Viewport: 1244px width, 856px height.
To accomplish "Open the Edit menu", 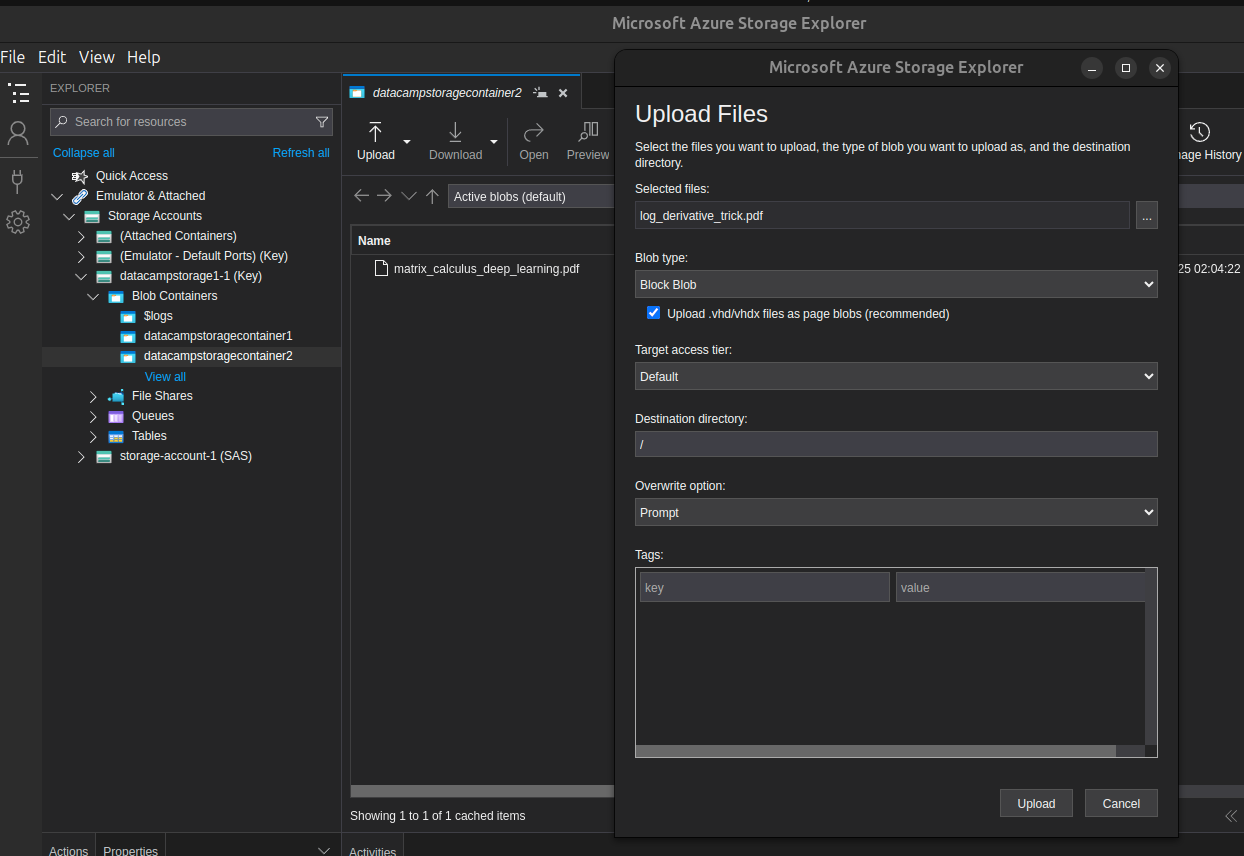I will pos(52,57).
